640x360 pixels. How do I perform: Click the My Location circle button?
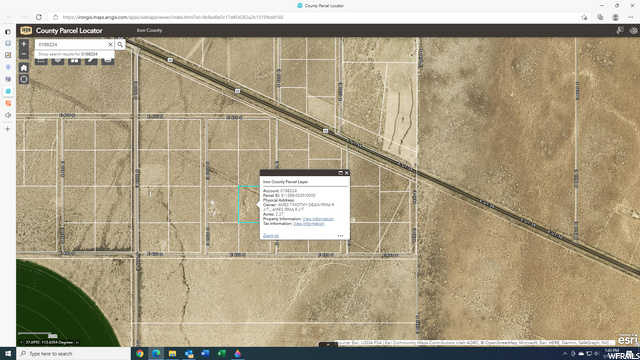(24, 79)
